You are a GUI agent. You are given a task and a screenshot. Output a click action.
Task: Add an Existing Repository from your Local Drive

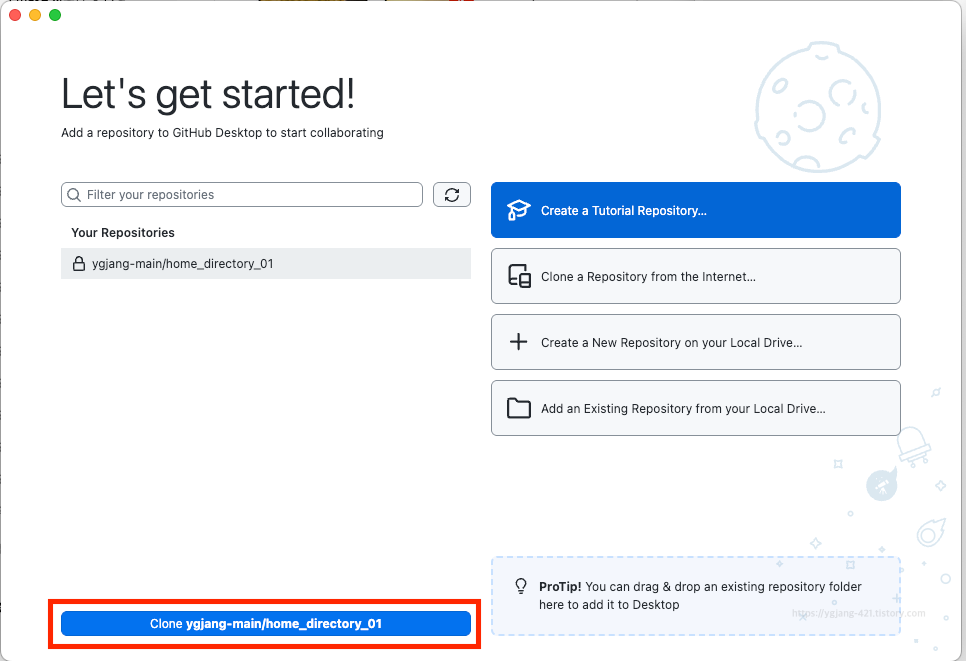tap(696, 408)
